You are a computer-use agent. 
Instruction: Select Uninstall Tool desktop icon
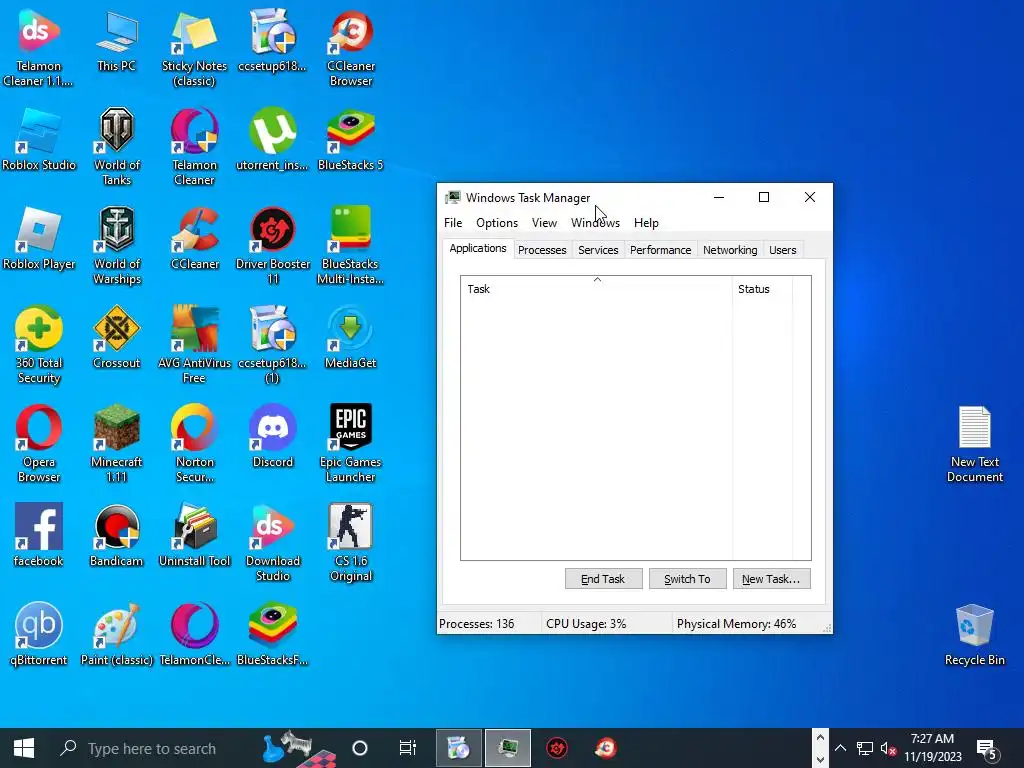(x=195, y=535)
